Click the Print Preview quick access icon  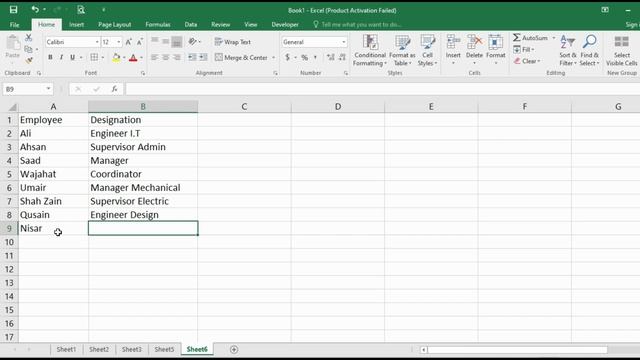pos(81,9)
